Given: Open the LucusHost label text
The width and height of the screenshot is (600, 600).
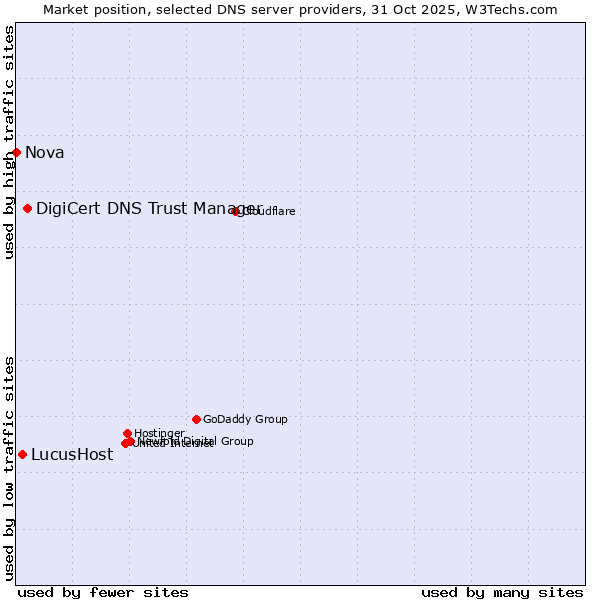Looking at the screenshot, I should coord(72,455).
